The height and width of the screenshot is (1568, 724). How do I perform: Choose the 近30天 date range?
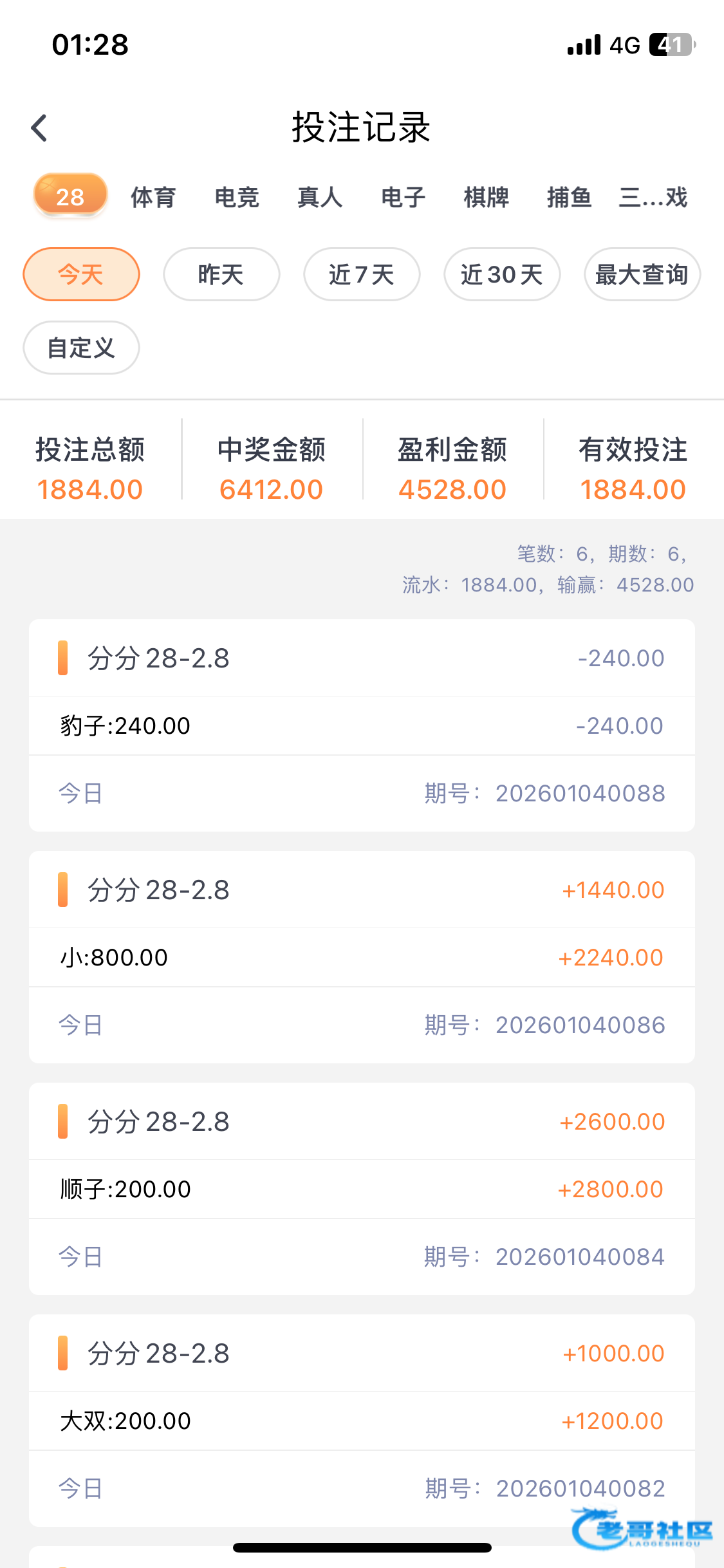[502, 274]
